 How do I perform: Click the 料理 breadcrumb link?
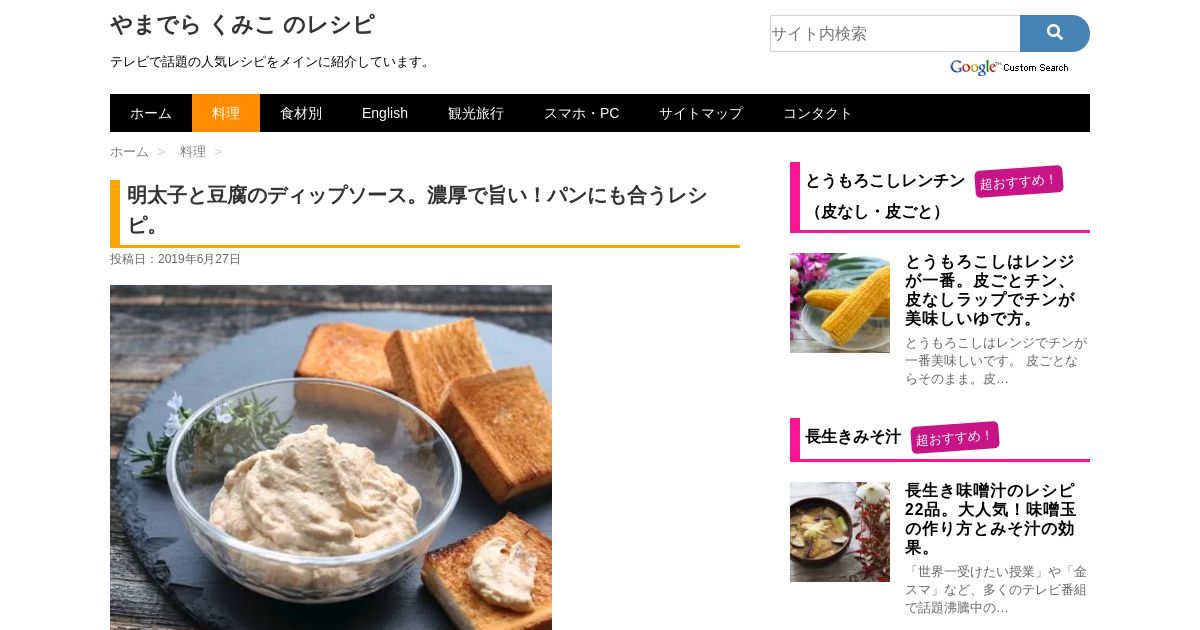[x=193, y=152]
